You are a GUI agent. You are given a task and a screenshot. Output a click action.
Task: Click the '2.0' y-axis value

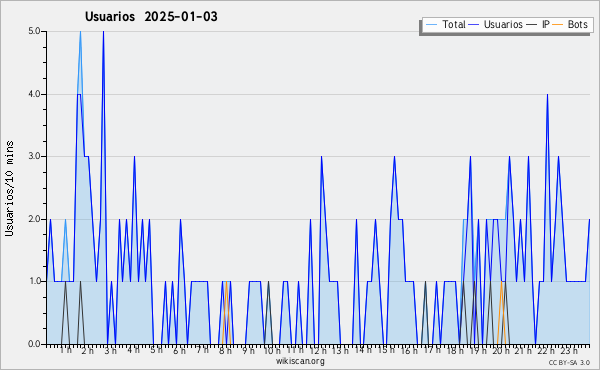coord(34,219)
